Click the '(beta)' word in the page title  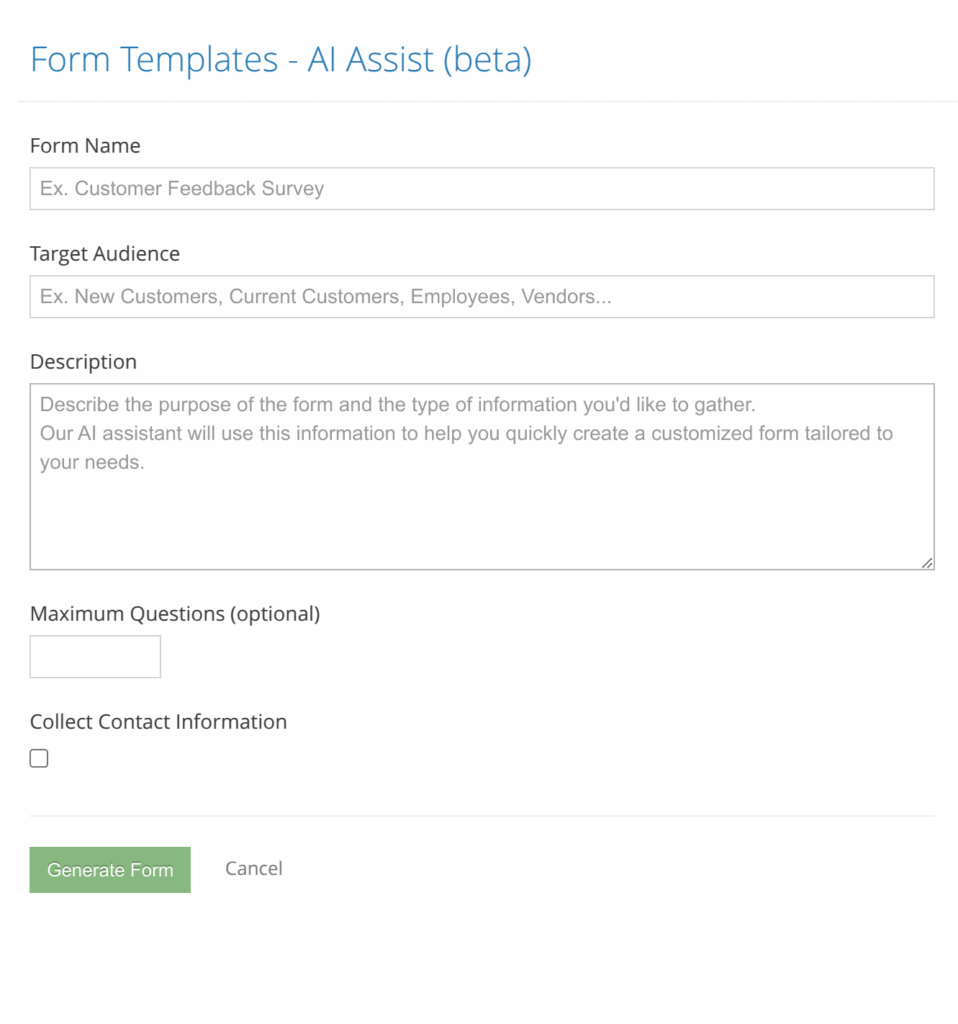(x=487, y=60)
